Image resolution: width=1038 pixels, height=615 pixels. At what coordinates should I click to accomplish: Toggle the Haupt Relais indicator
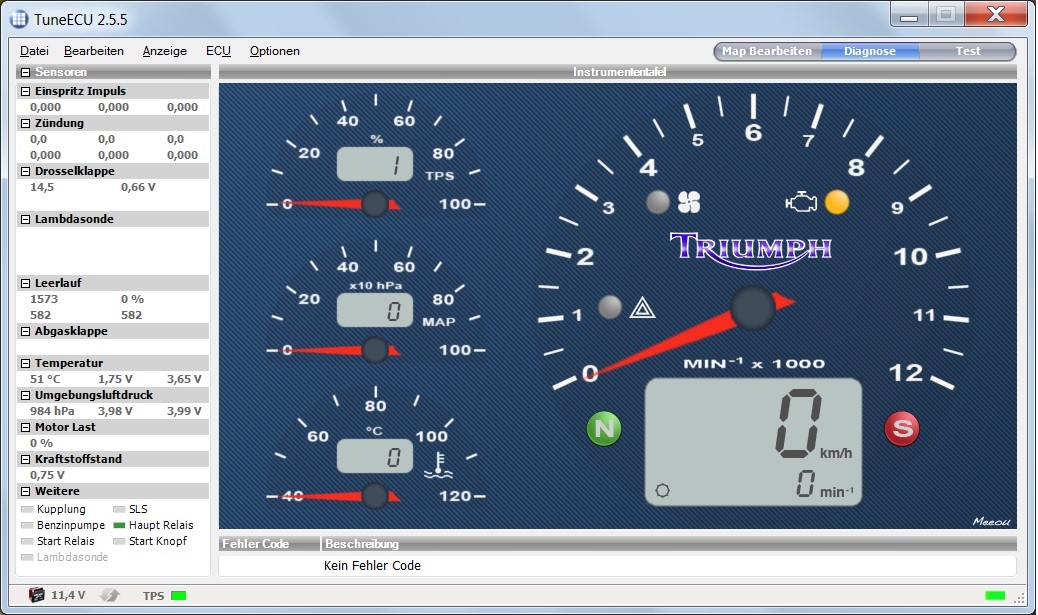119,525
